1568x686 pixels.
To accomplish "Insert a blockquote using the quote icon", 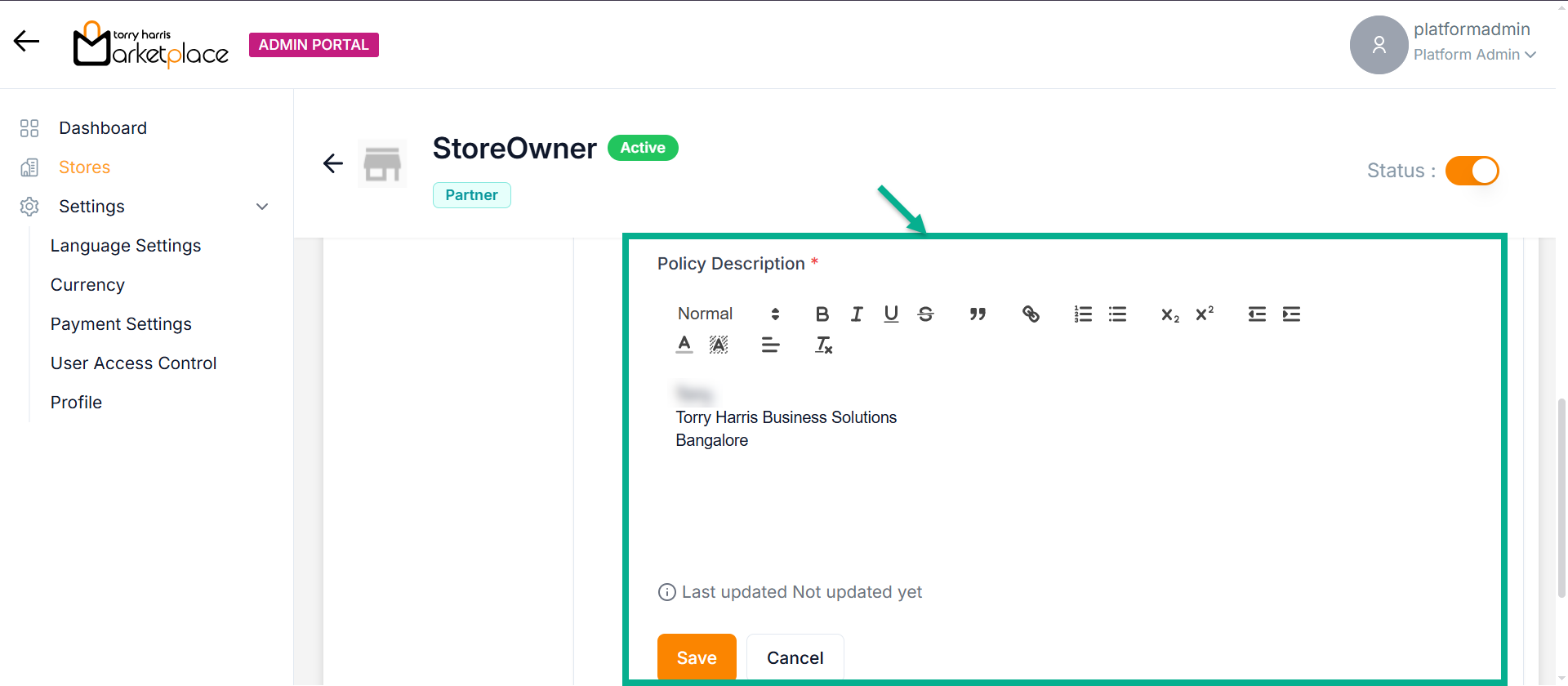I will (x=978, y=314).
